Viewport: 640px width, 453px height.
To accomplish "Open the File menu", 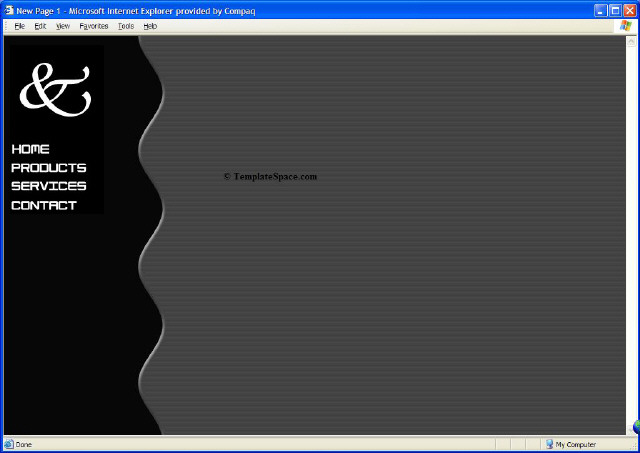I will tap(19, 26).
